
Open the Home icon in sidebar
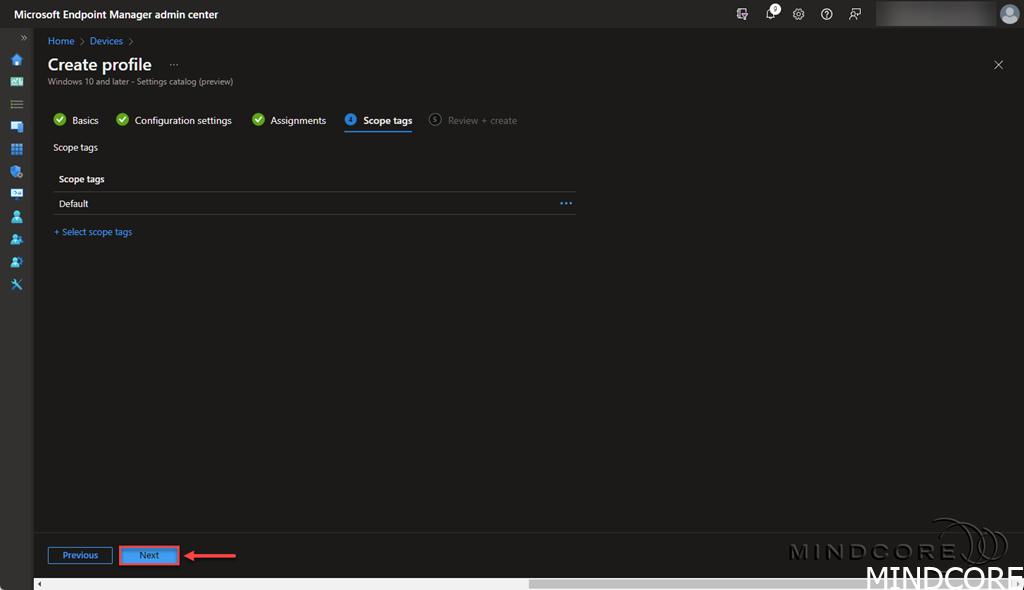coord(17,59)
